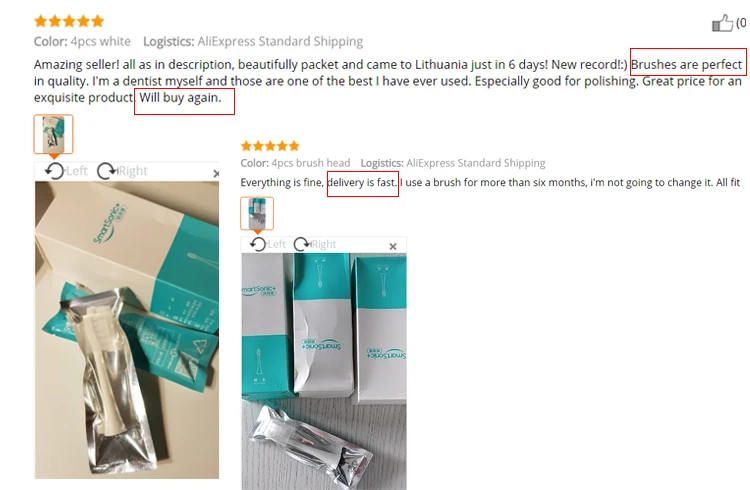Click the Right label in first photo viewer
Viewport: 750px width, 490px height.
tap(132, 171)
